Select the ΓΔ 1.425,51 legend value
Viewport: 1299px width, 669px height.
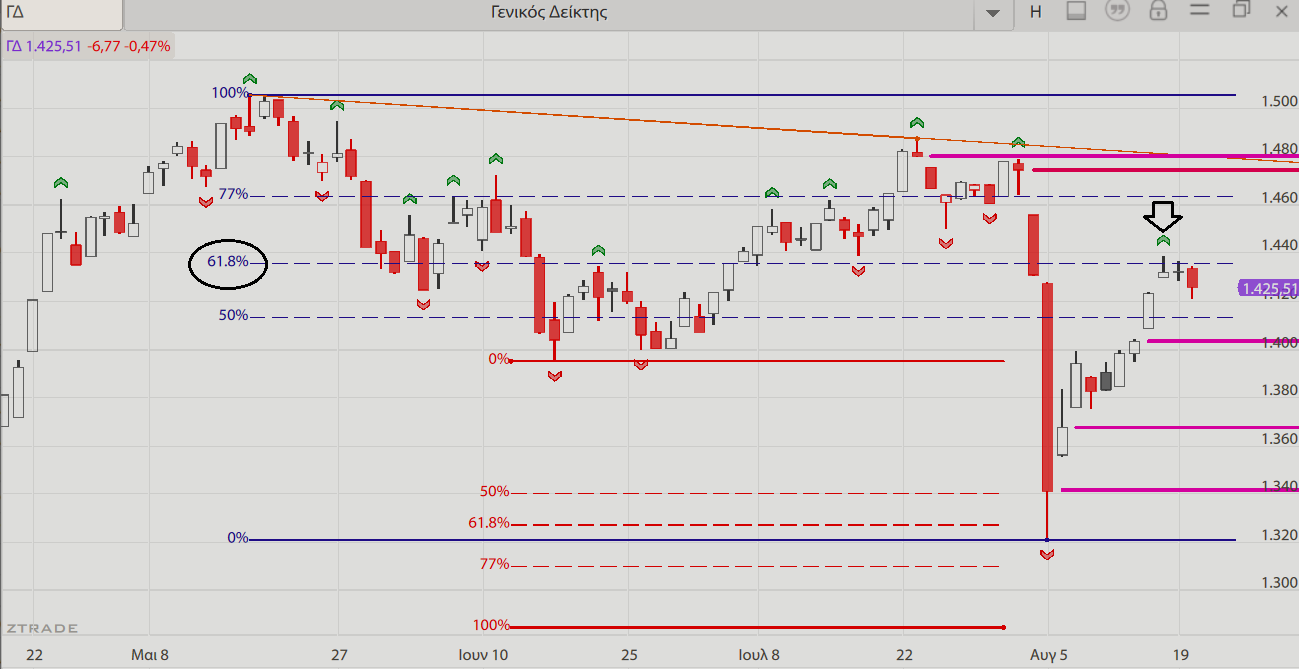tap(44, 46)
